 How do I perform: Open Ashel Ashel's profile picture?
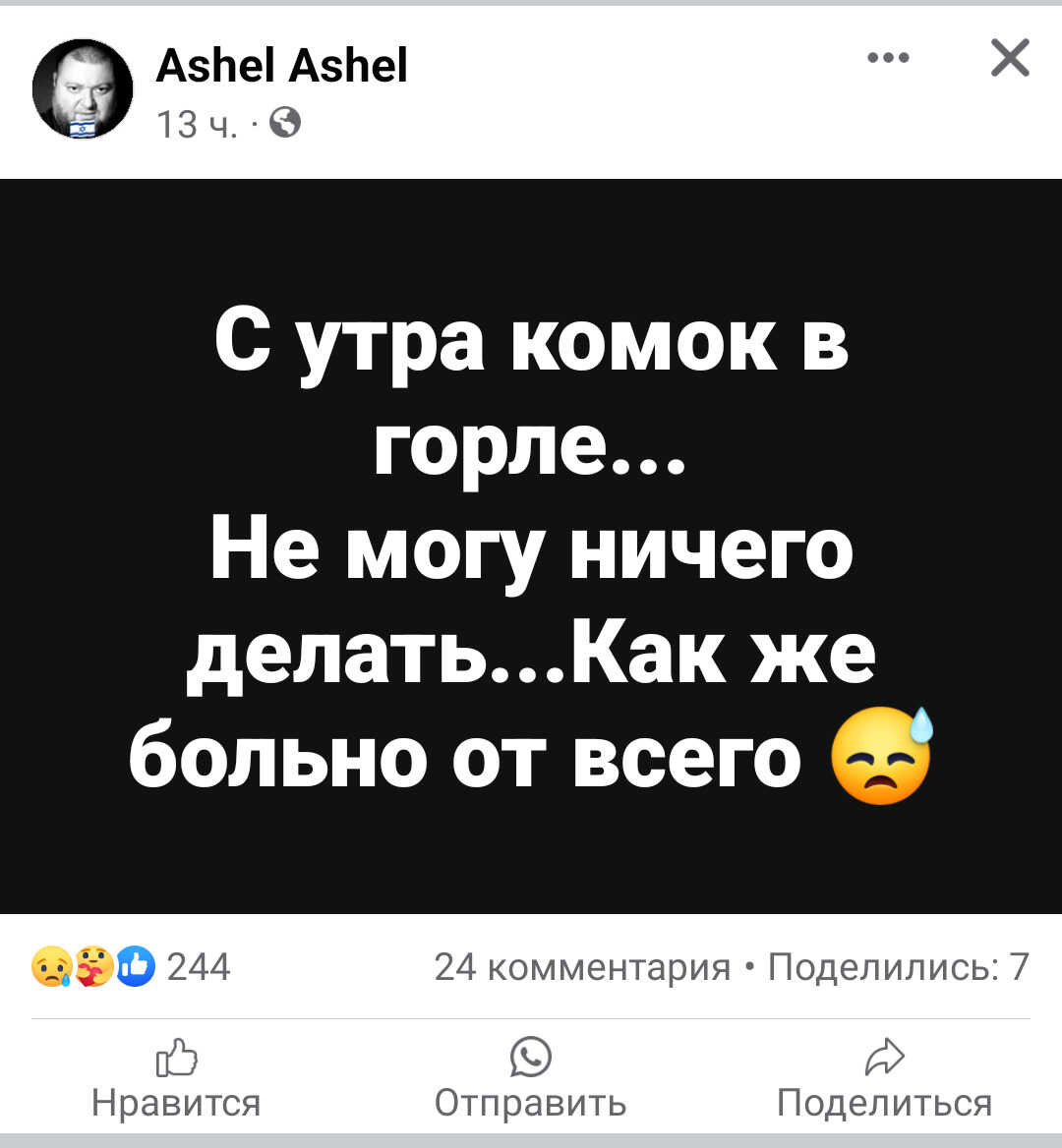(x=82, y=89)
